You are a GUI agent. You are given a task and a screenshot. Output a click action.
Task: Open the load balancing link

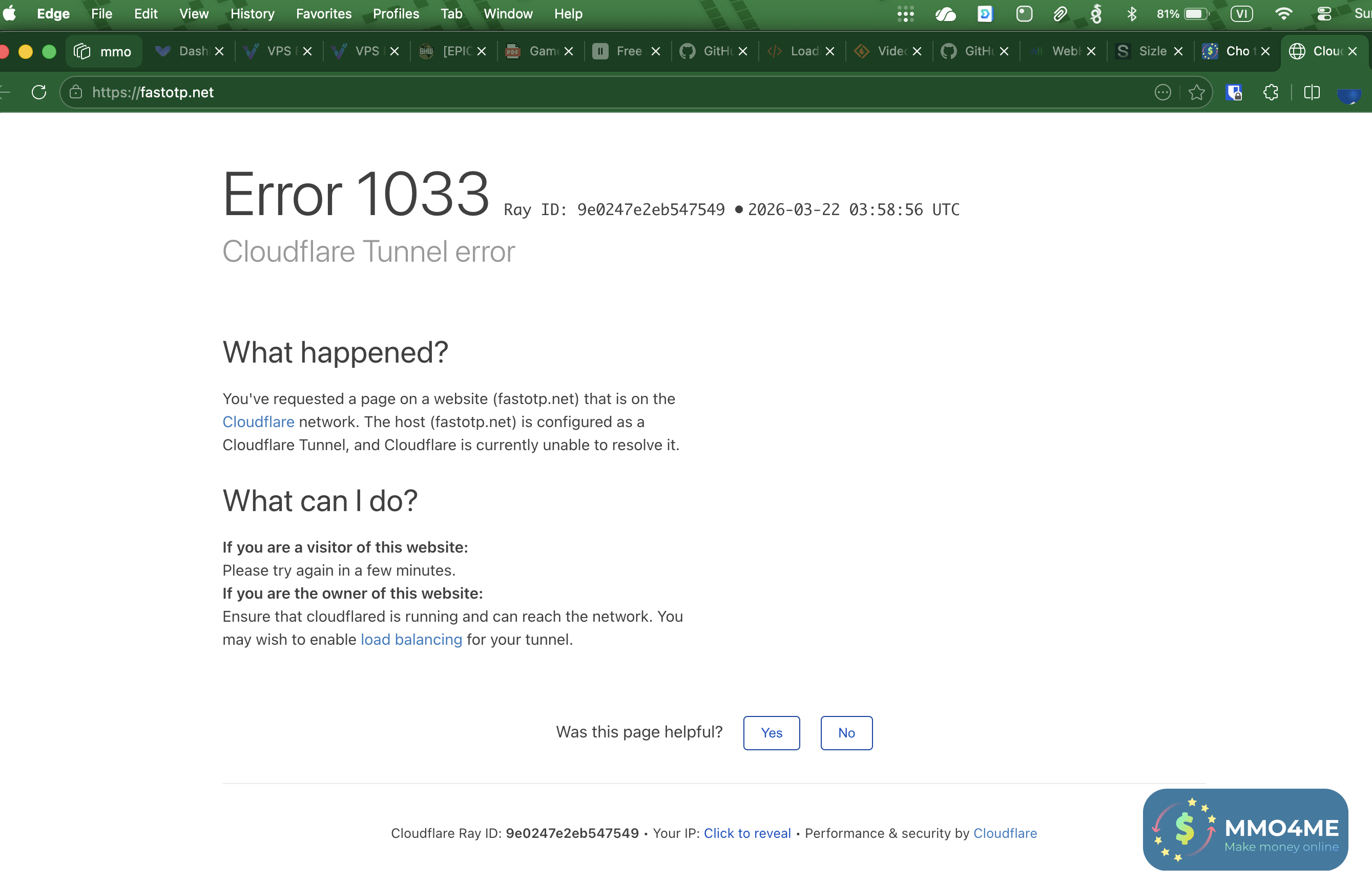(x=411, y=639)
